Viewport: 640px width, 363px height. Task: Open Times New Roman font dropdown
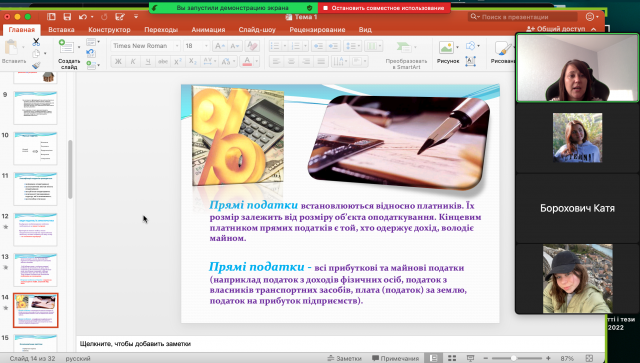[177, 46]
